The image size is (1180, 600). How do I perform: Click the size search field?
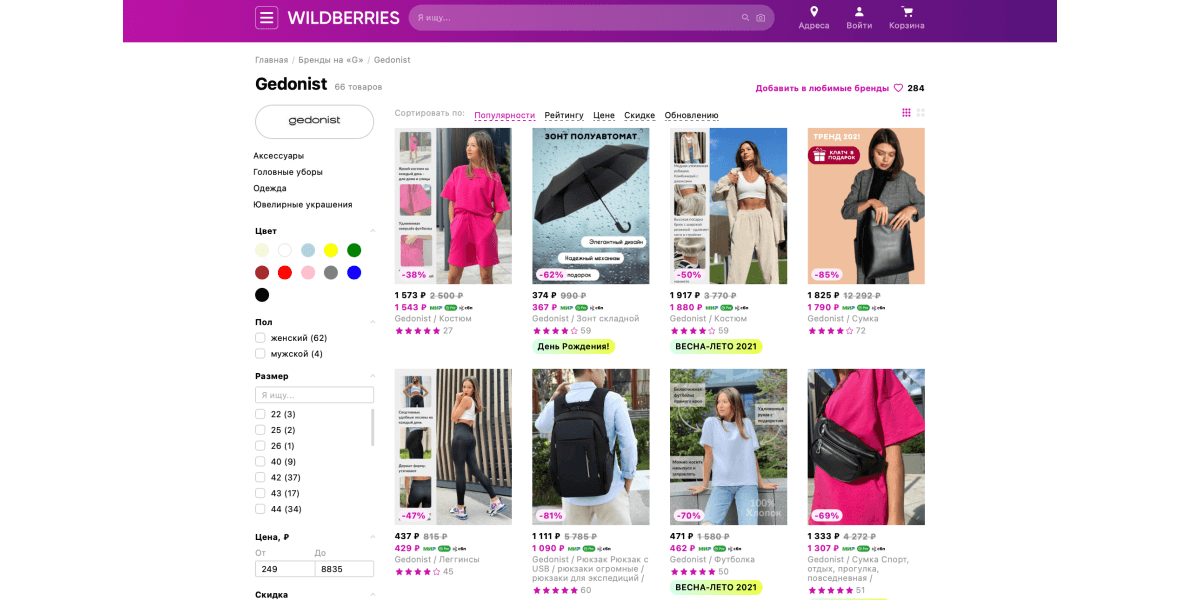(x=315, y=395)
